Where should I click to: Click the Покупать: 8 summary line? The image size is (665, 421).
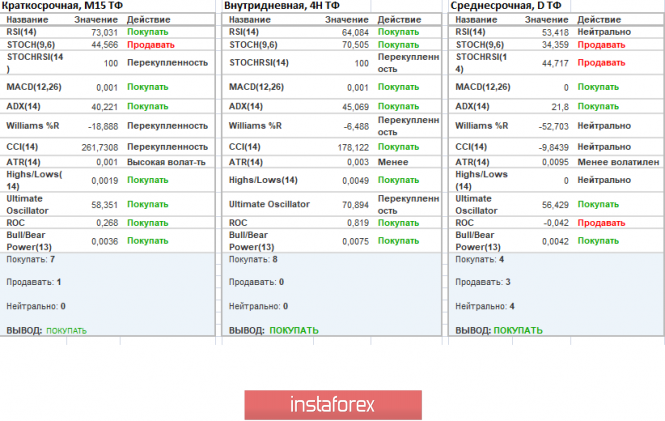(x=253, y=259)
